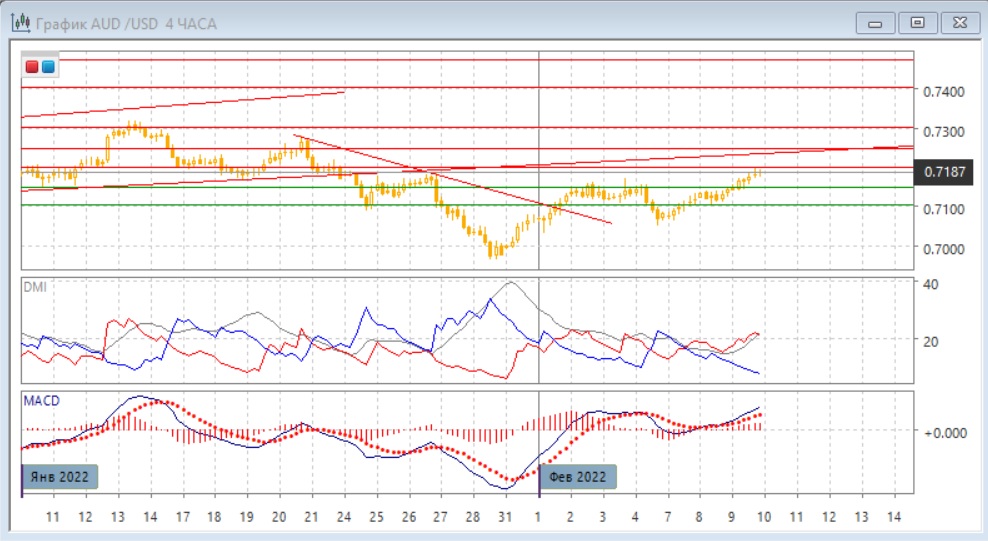Image resolution: width=988 pixels, height=541 pixels.
Task: Click date 31 on the time axis
Action: pos(506,517)
